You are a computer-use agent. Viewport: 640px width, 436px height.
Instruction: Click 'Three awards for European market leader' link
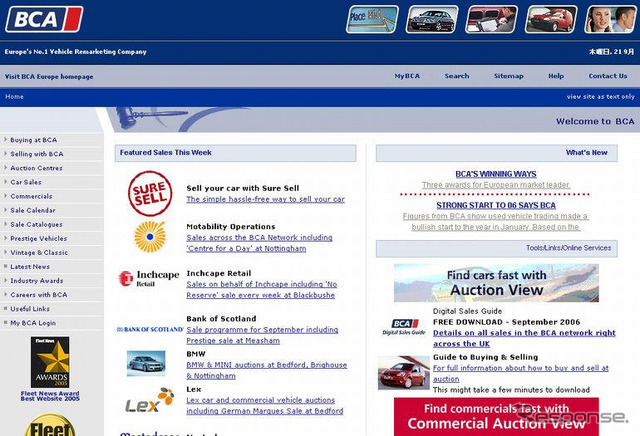pyautogui.click(x=496, y=185)
